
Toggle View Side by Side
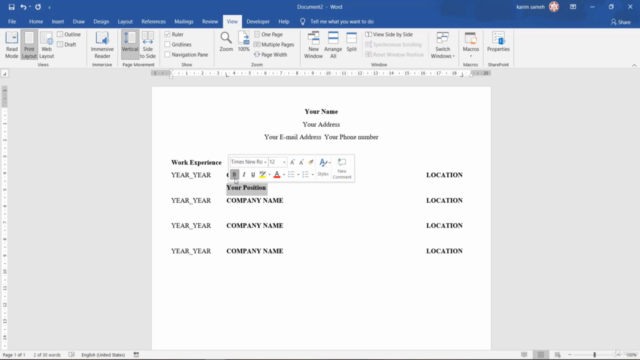coord(389,34)
